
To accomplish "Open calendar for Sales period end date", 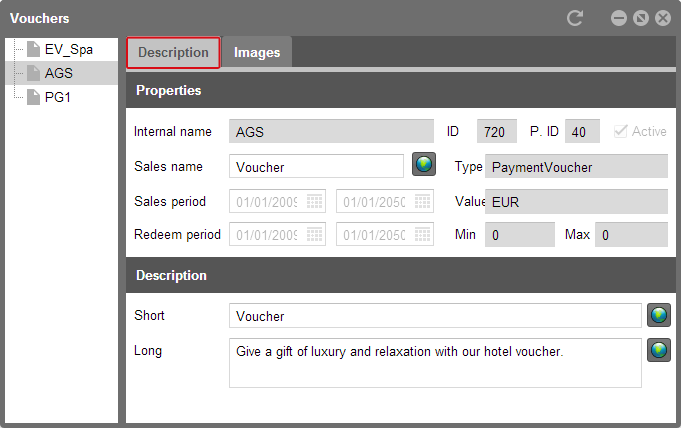I will [422, 202].
